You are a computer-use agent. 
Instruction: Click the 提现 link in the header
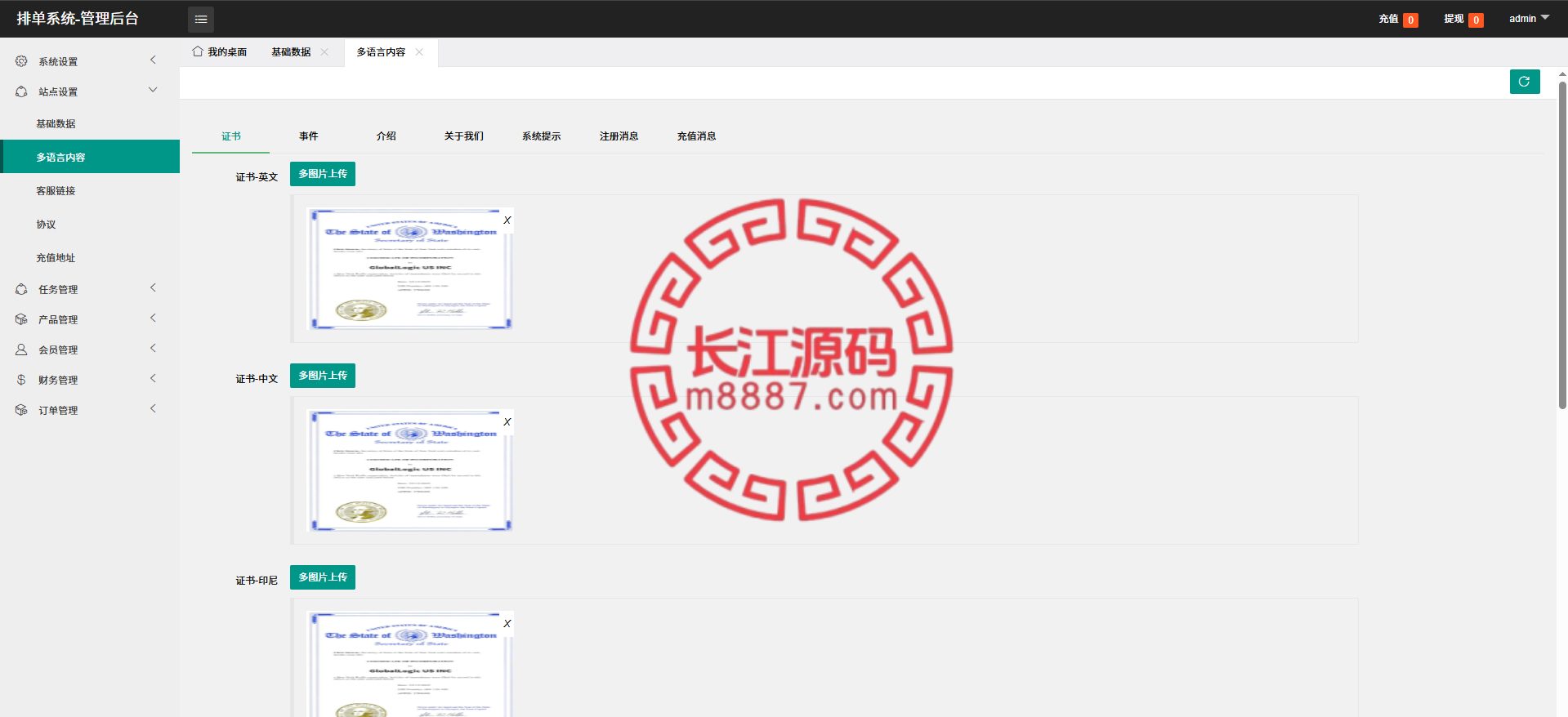tap(1454, 19)
